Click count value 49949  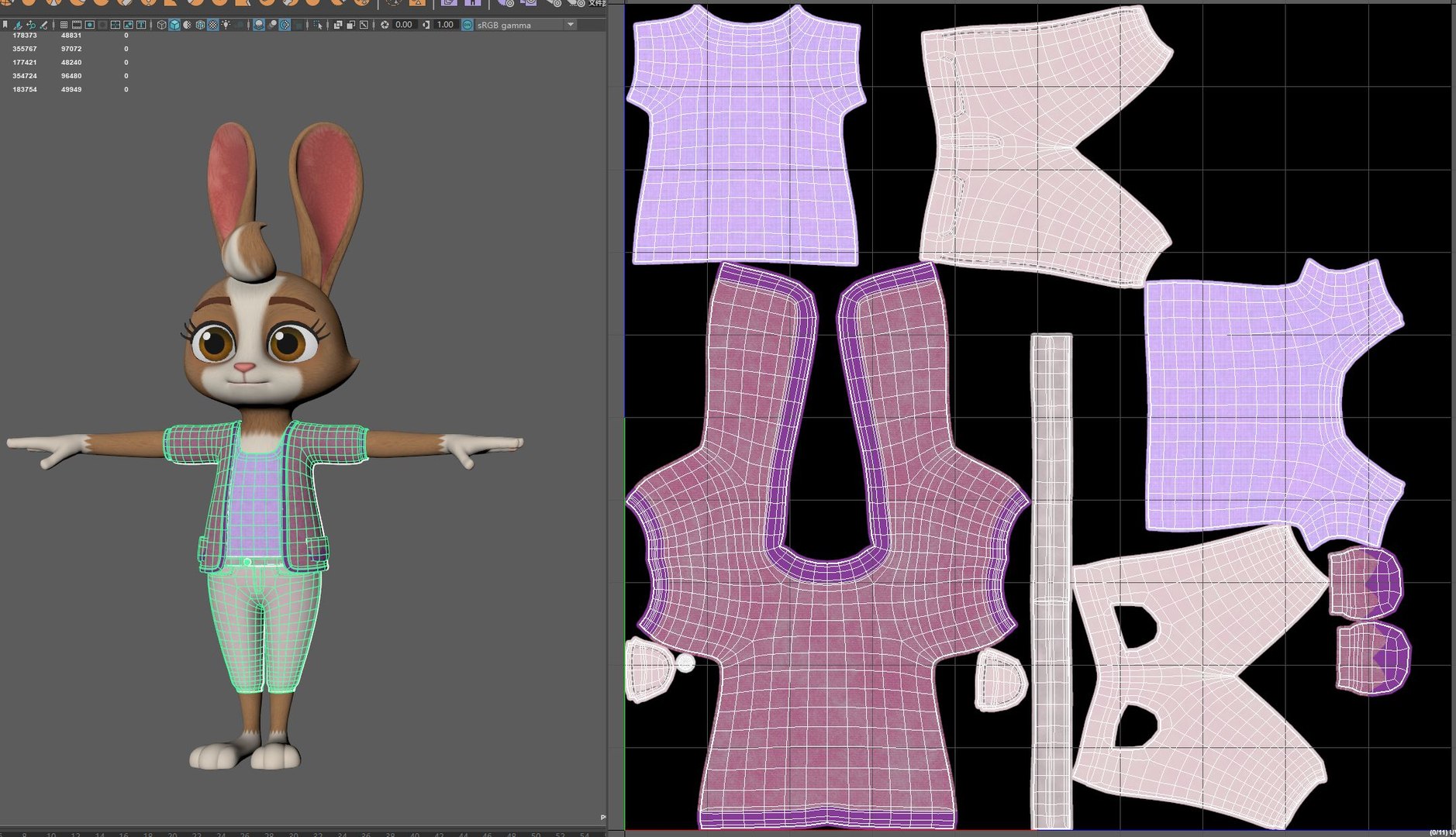point(71,90)
